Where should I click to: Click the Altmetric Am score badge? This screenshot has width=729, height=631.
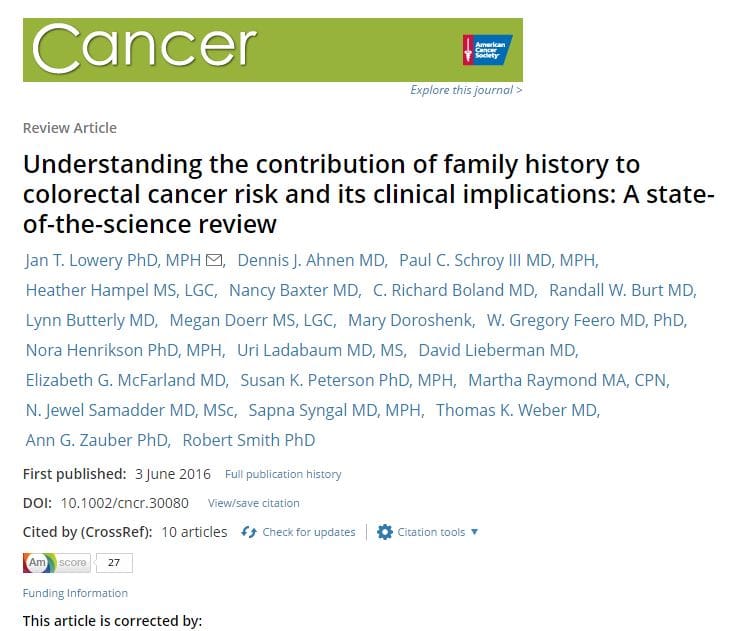click(56, 563)
